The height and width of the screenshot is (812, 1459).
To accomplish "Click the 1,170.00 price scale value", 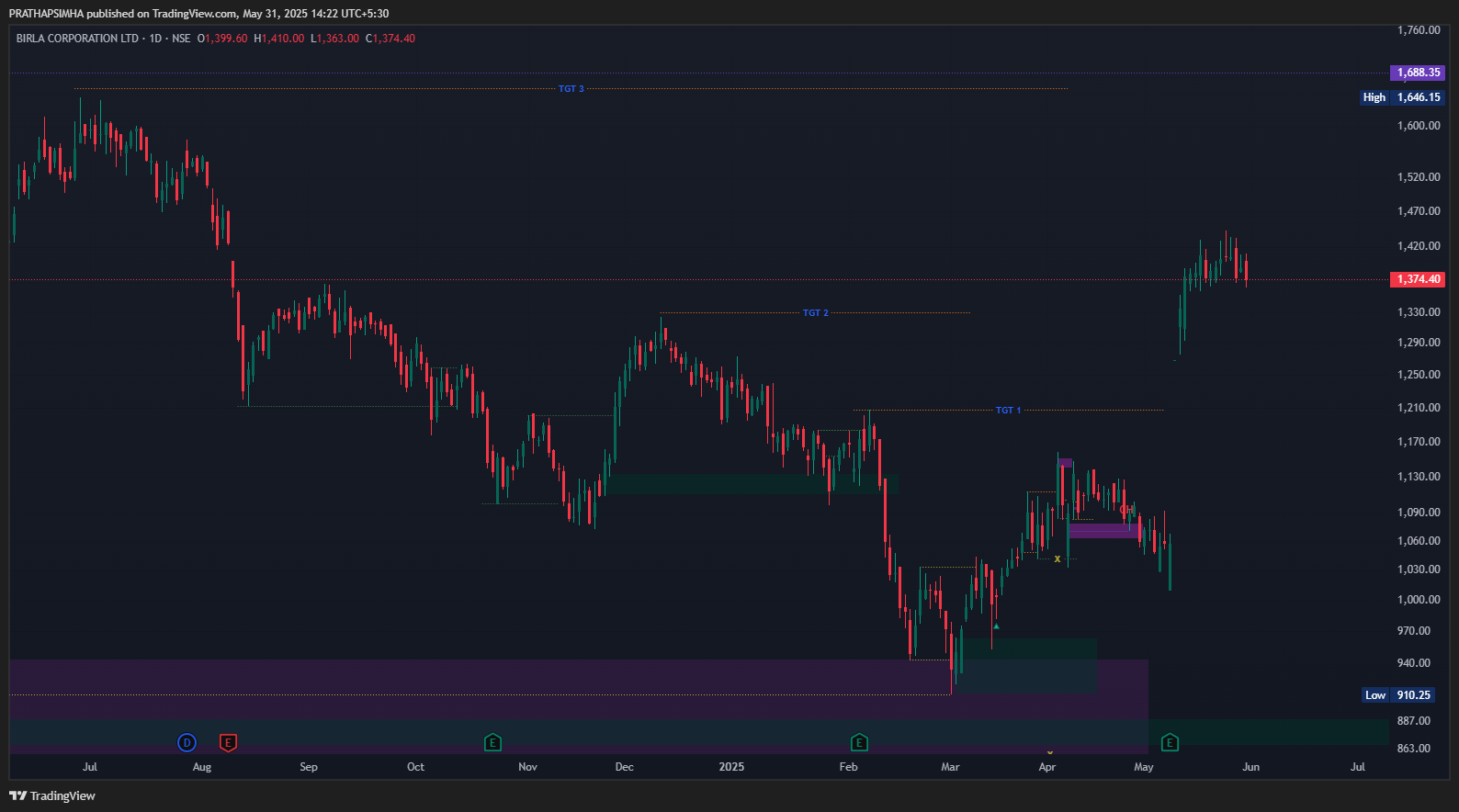I will [1419, 442].
